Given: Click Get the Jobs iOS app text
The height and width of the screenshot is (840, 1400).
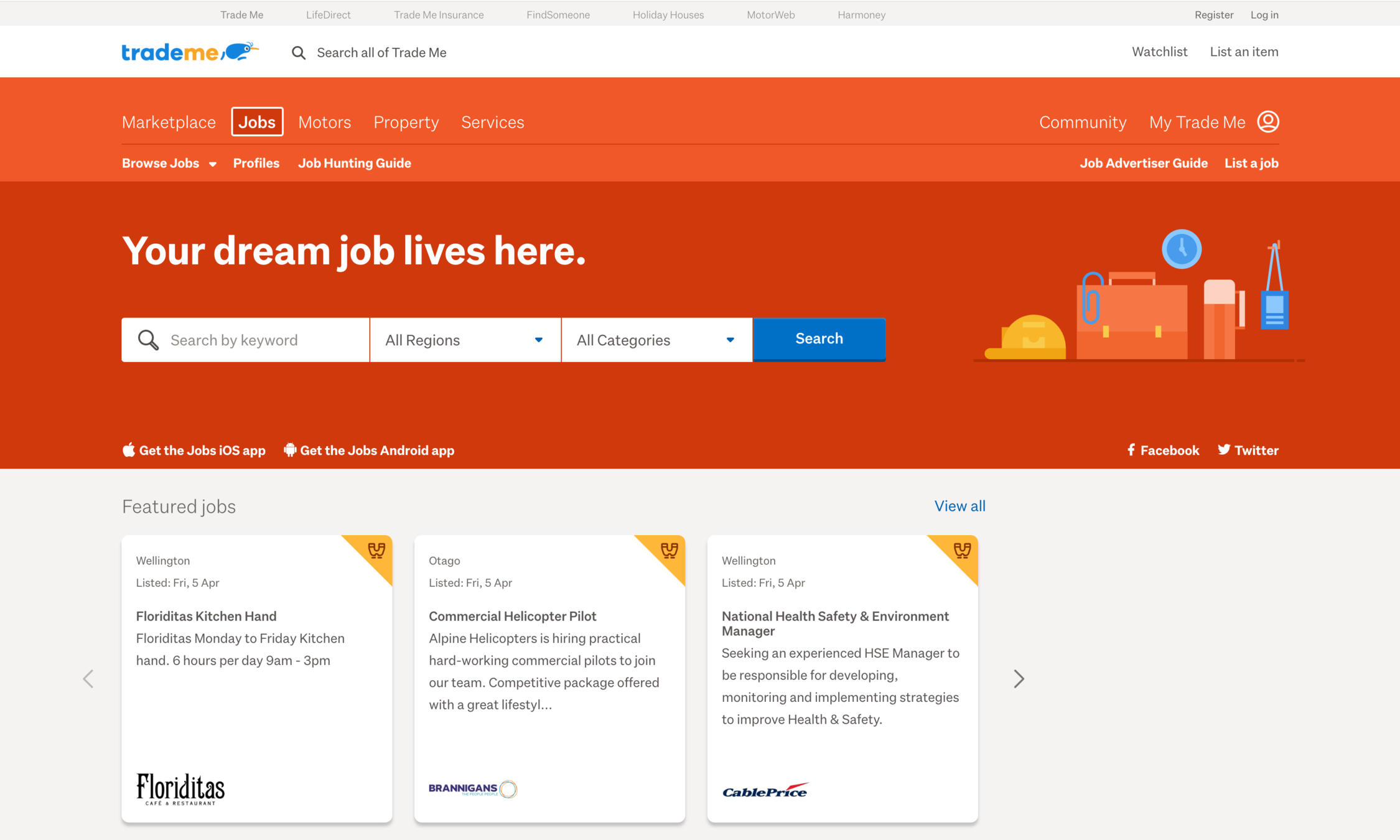Looking at the screenshot, I should (x=202, y=450).
